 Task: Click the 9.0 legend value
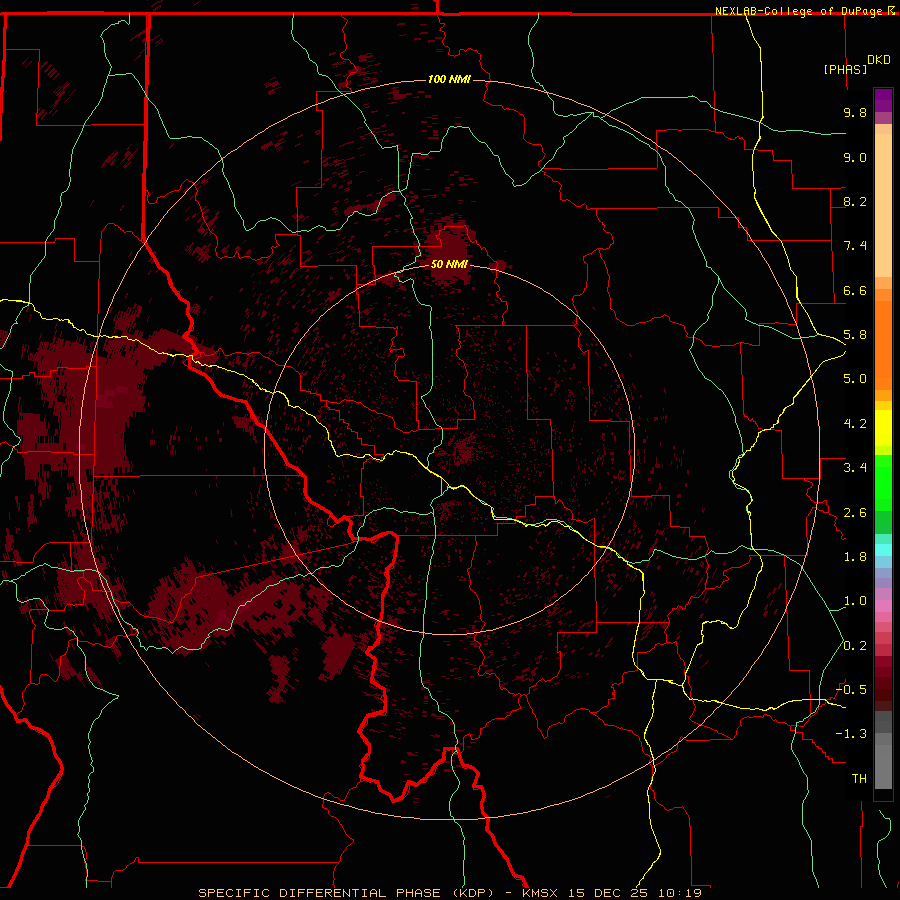(x=855, y=157)
